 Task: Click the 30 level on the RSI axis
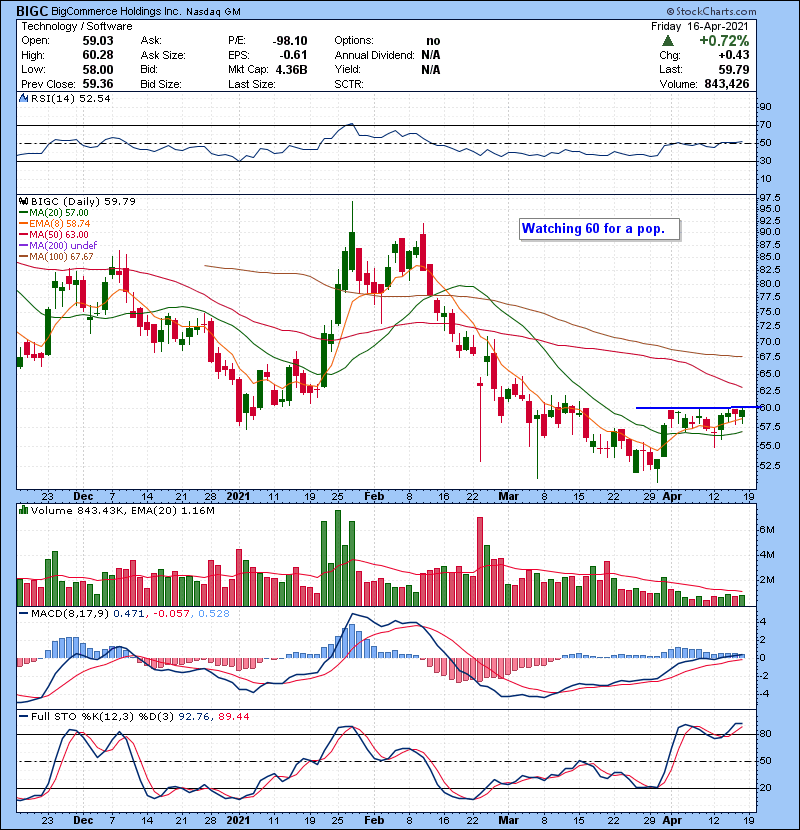[x=766, y=161]
